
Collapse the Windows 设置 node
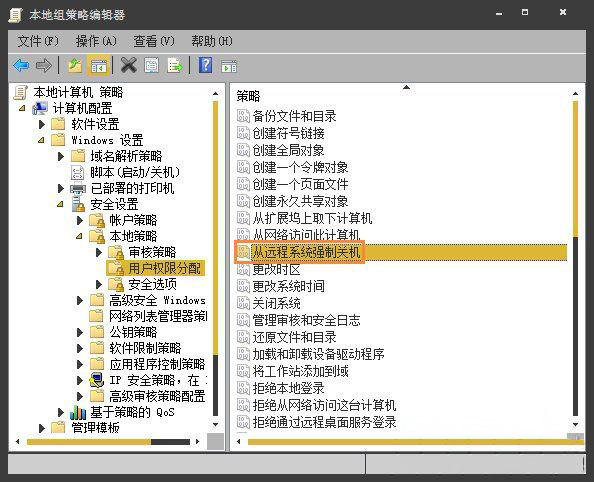click(x=41, y=140)
